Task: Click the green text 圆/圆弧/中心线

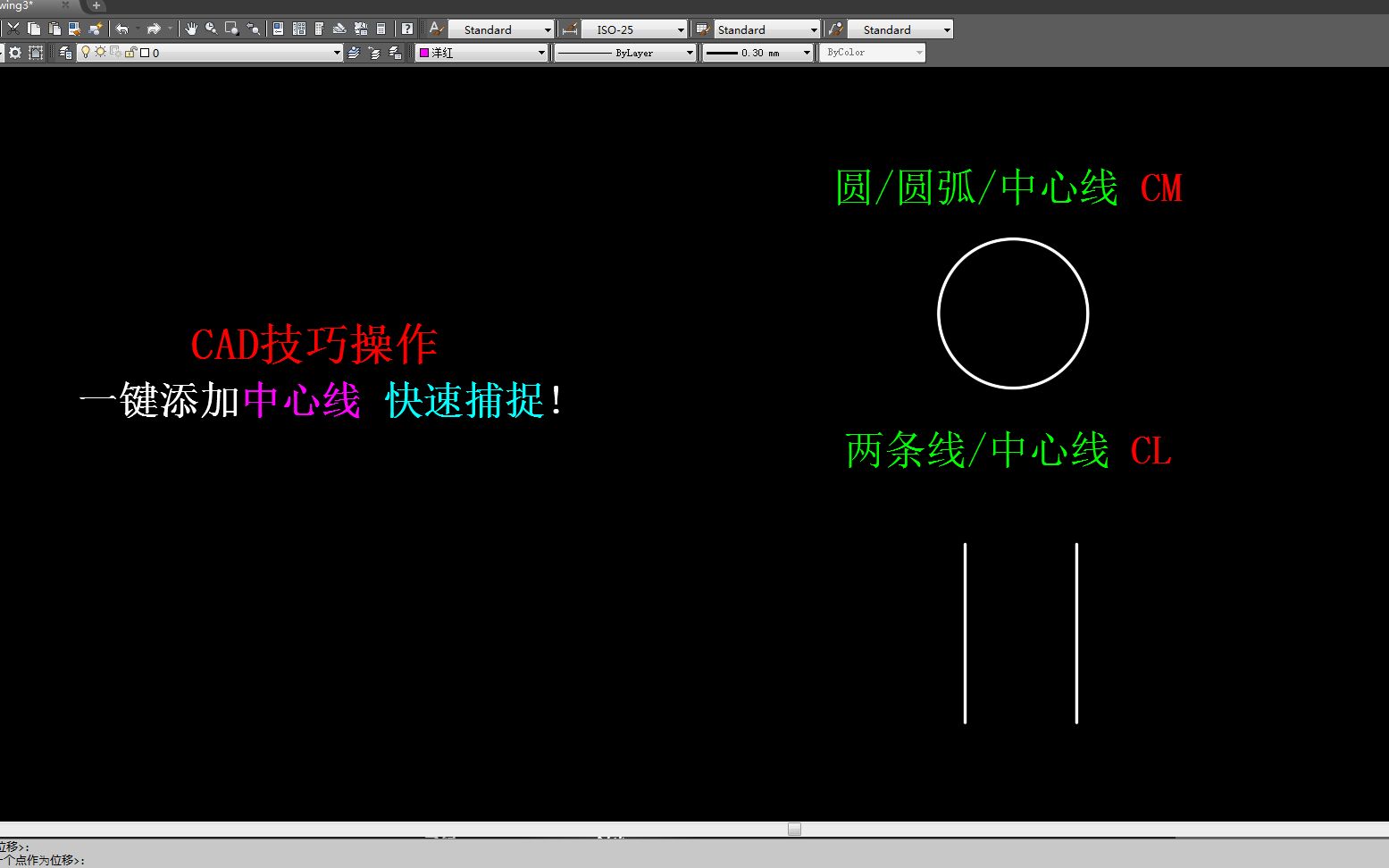Action: tap(976, 188)
